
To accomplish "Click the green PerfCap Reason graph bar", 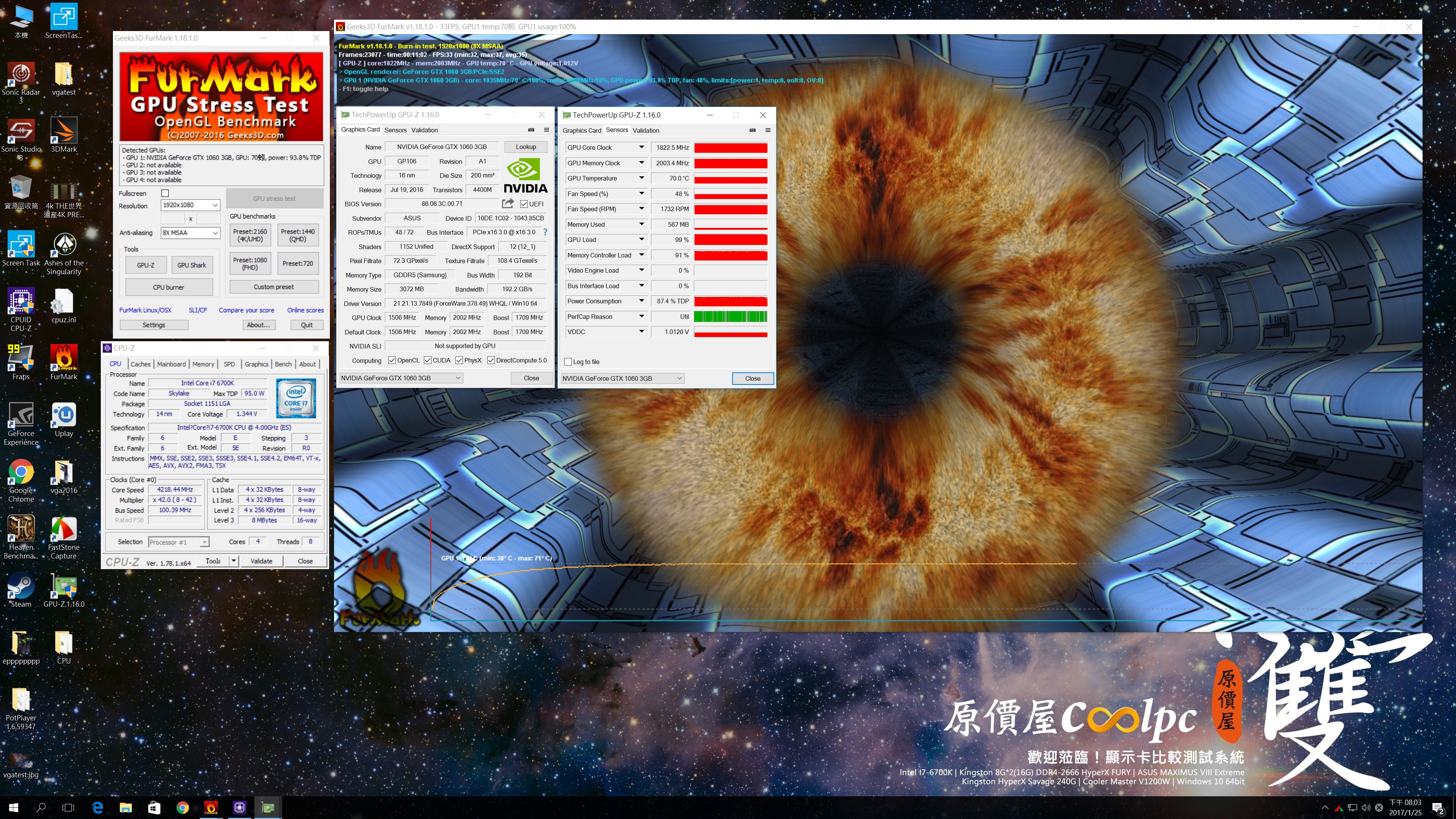I will (730, 317).
